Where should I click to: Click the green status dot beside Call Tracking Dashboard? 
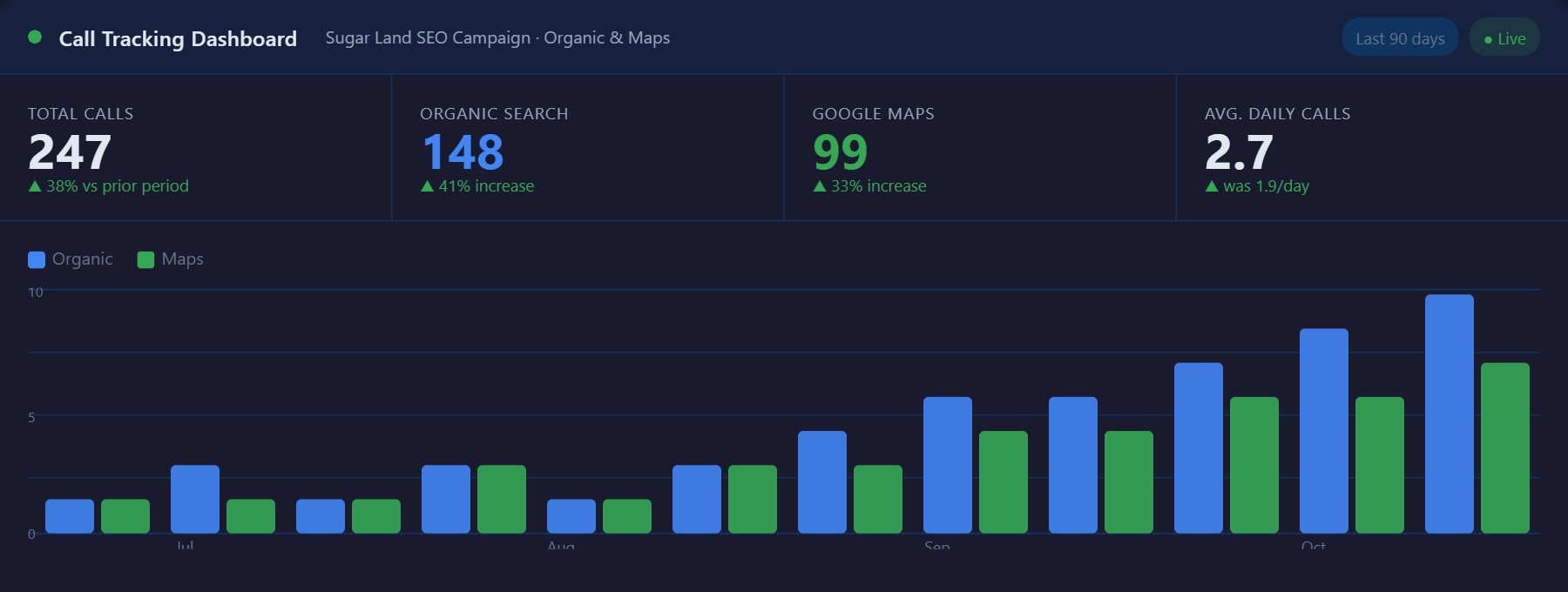(x=35, y=37)
